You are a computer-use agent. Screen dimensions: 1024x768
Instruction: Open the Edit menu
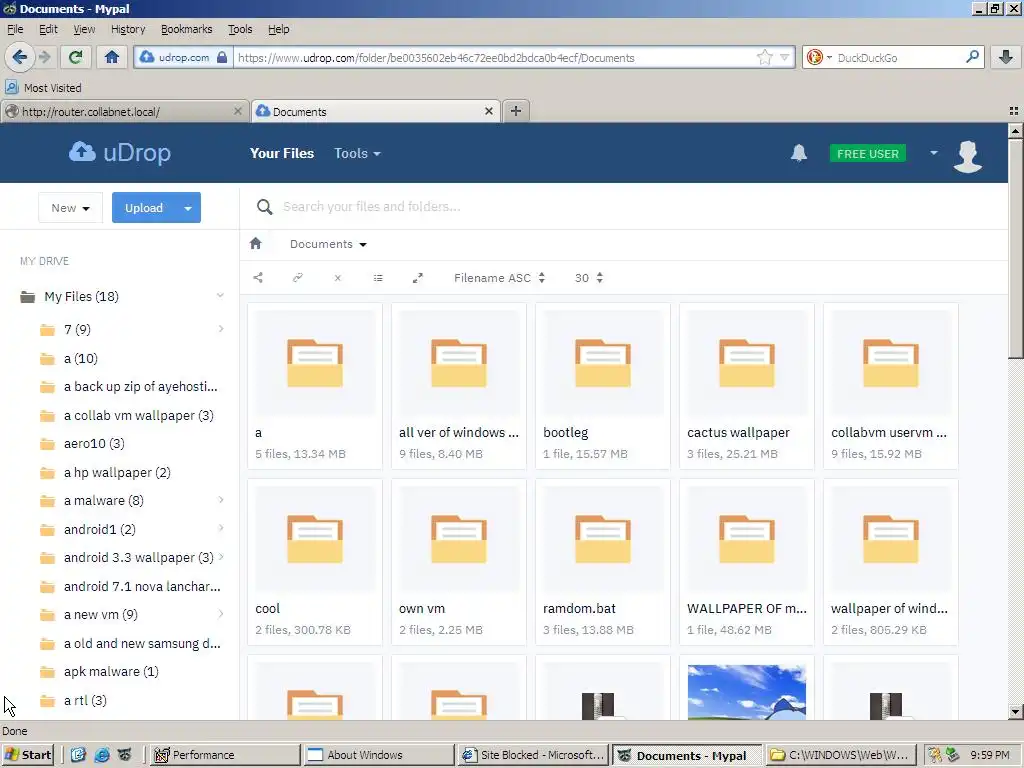point(48,29)
